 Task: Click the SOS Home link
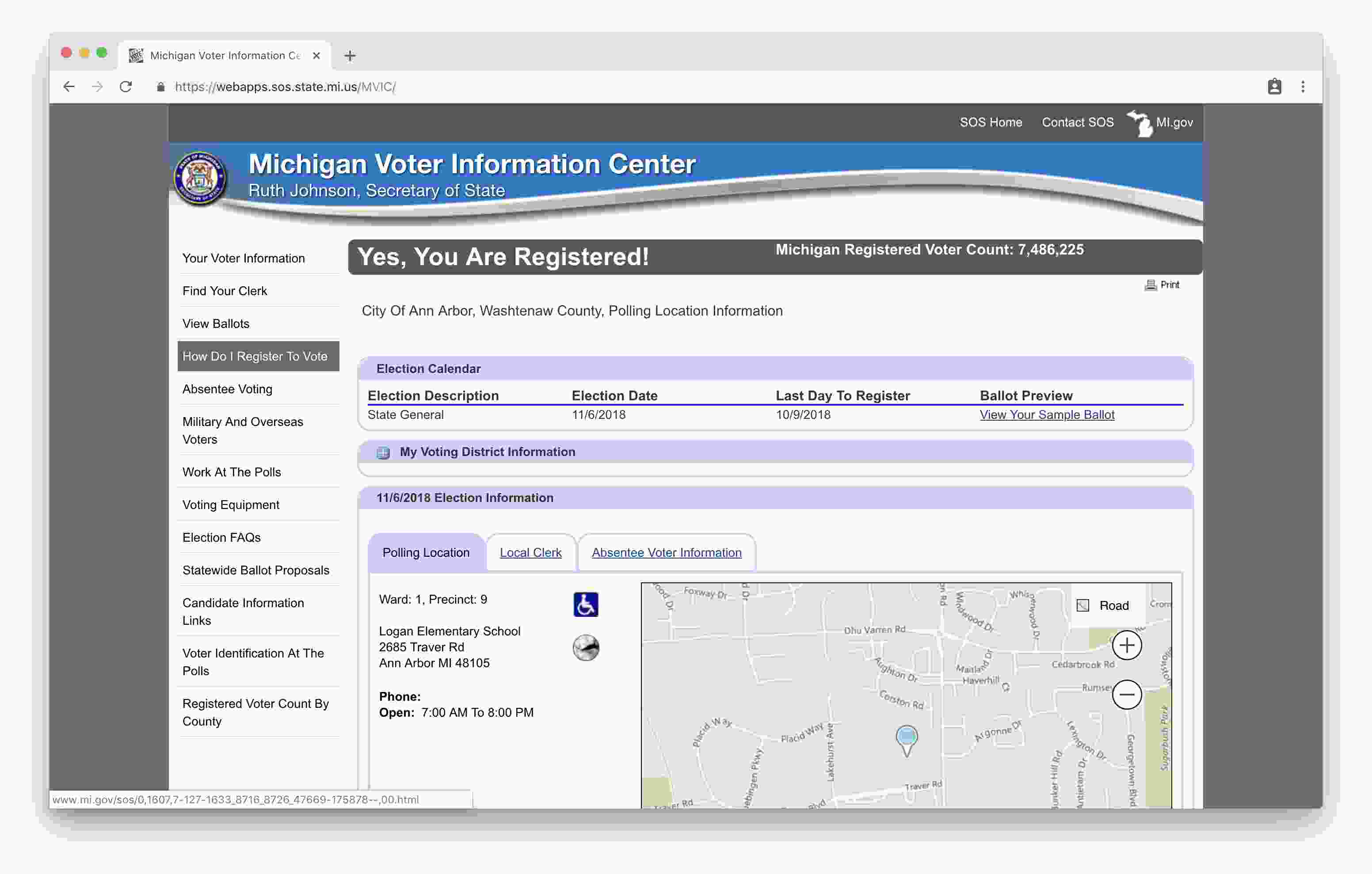[x=991, y=122]
